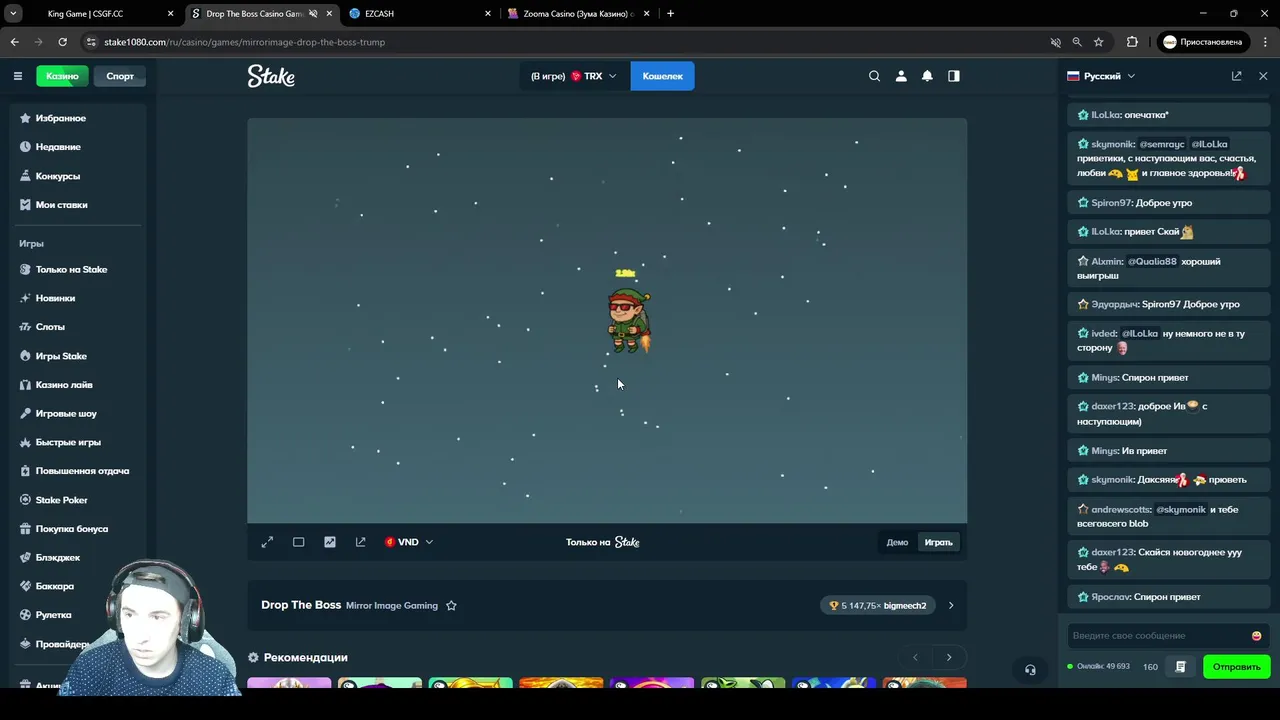
Task: Pop out the chat panel
Action: (x=1237, y=76)
